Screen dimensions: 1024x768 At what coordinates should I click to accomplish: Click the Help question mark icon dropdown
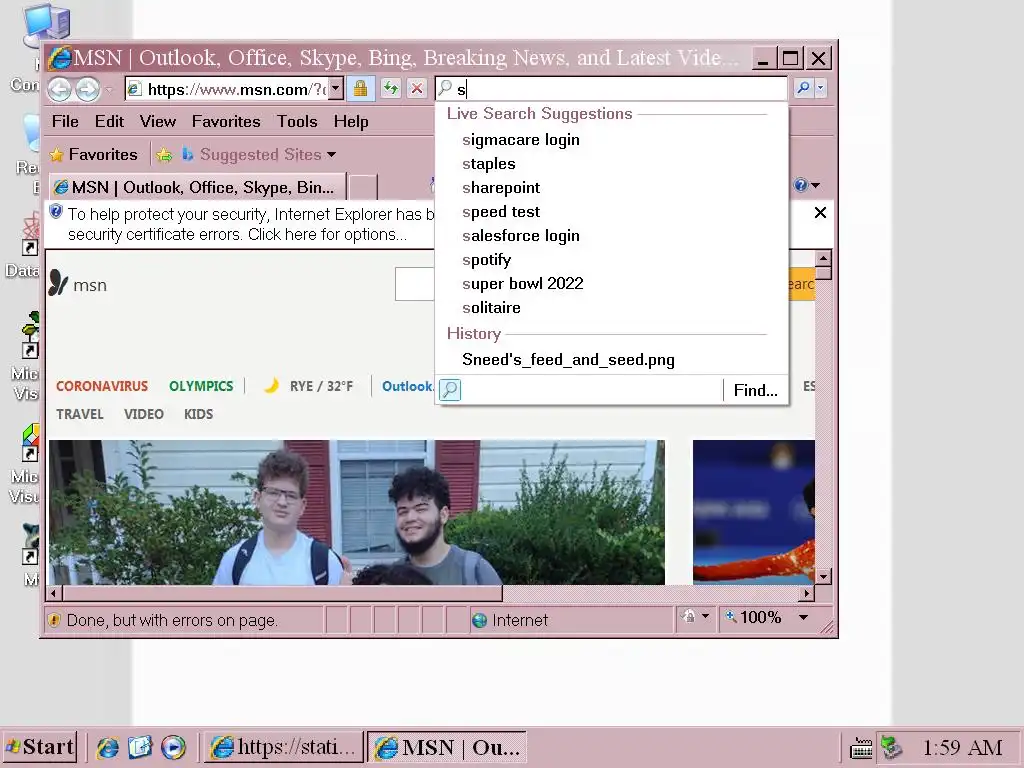tap(807, 185)
